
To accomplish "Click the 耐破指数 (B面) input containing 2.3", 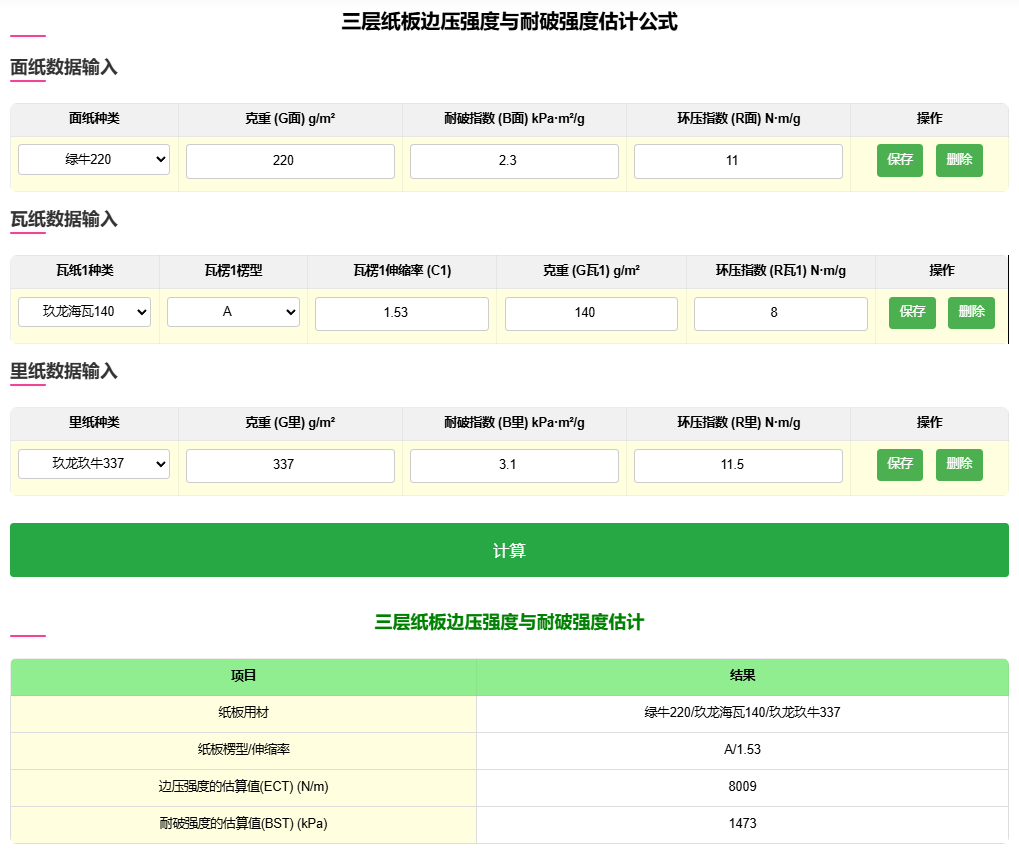I will 513,159.
